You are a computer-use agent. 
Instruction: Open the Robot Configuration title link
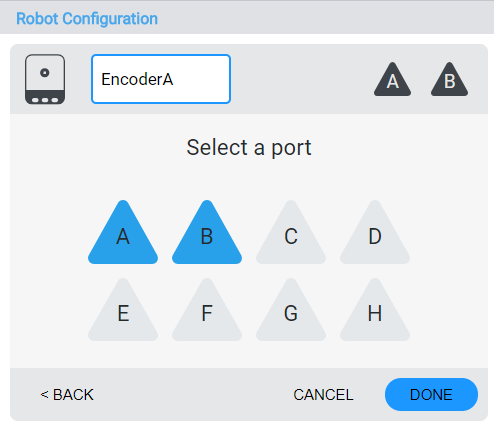click(87, 19)
